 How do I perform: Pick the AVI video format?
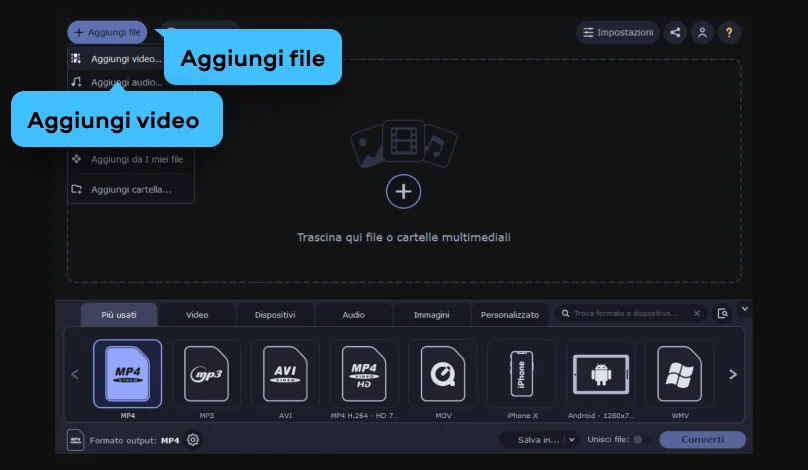[x=285, y=374]
